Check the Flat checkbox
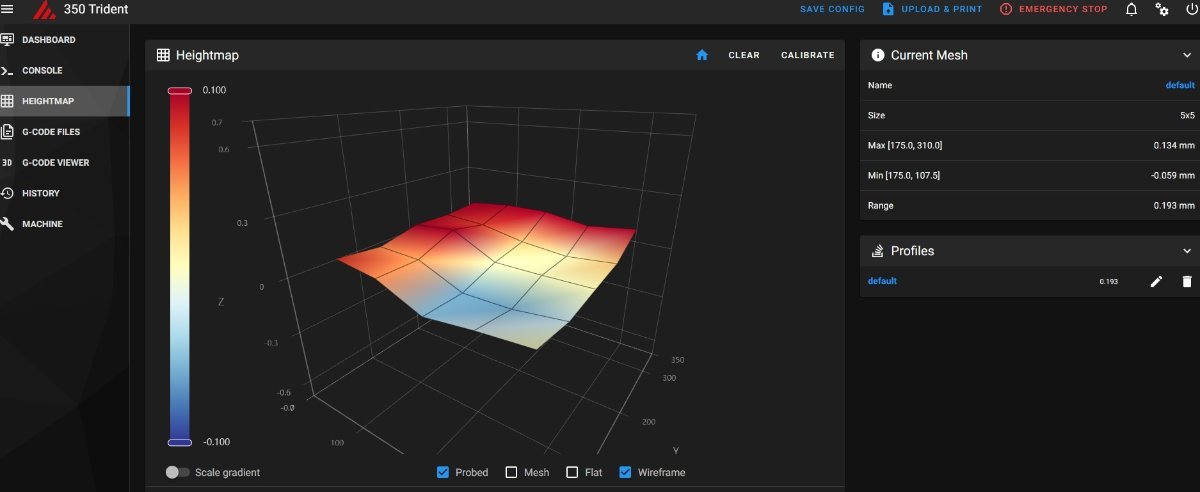The height and width of the screenshot is (492, 1200). click(x=572, y=472)
